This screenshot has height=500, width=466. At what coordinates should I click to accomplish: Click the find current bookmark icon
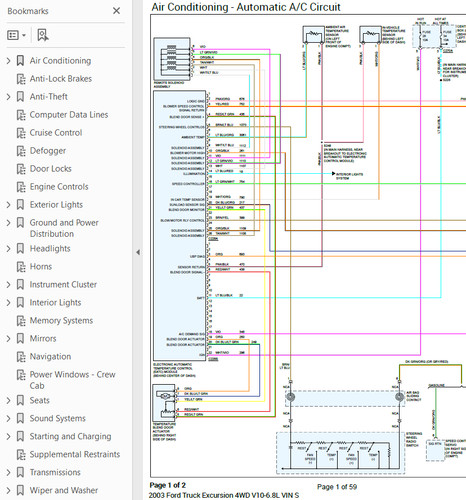pyautogui.click(x=43, y=35)
